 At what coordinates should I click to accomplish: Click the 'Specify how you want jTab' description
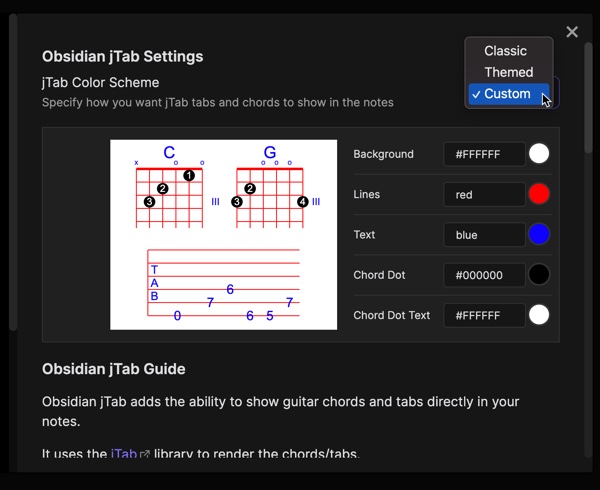[x=218, y=103]
